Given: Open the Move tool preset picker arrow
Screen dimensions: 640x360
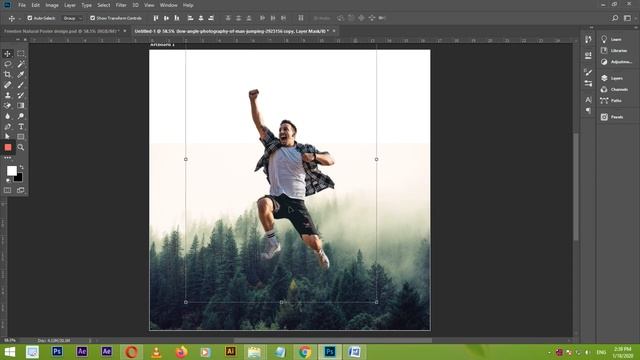Looking at the screenshot, I should (x=20, y=18).
